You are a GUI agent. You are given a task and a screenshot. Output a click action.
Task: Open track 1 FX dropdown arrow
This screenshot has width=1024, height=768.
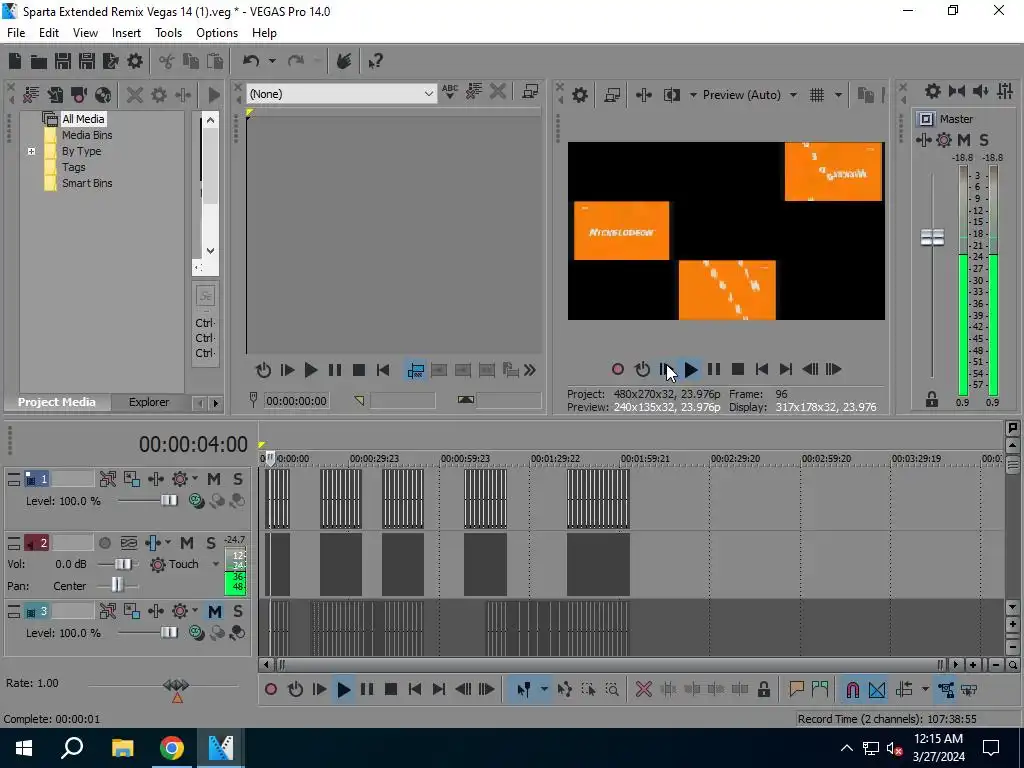195,479
